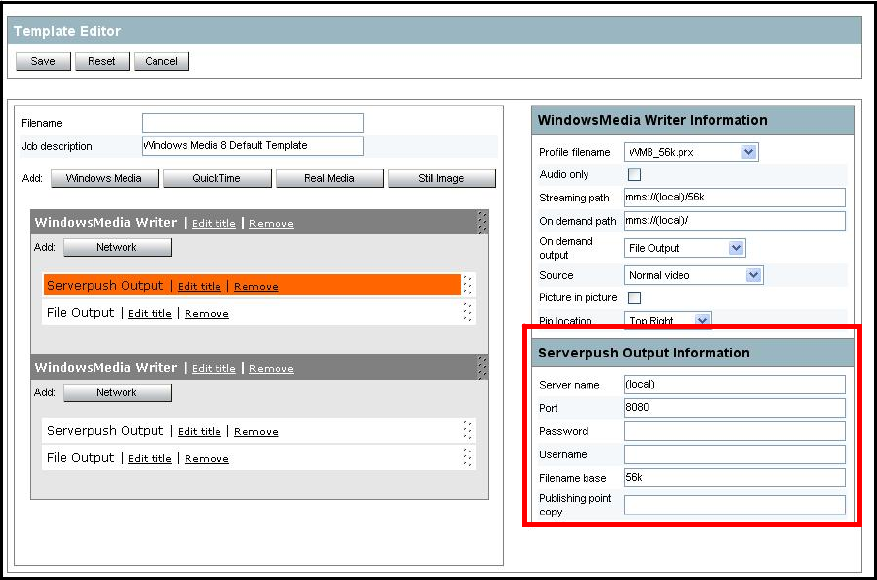The width and height of the screenshot is (877, 580).
Task: Add a Real Media writer
Action: 329,179
